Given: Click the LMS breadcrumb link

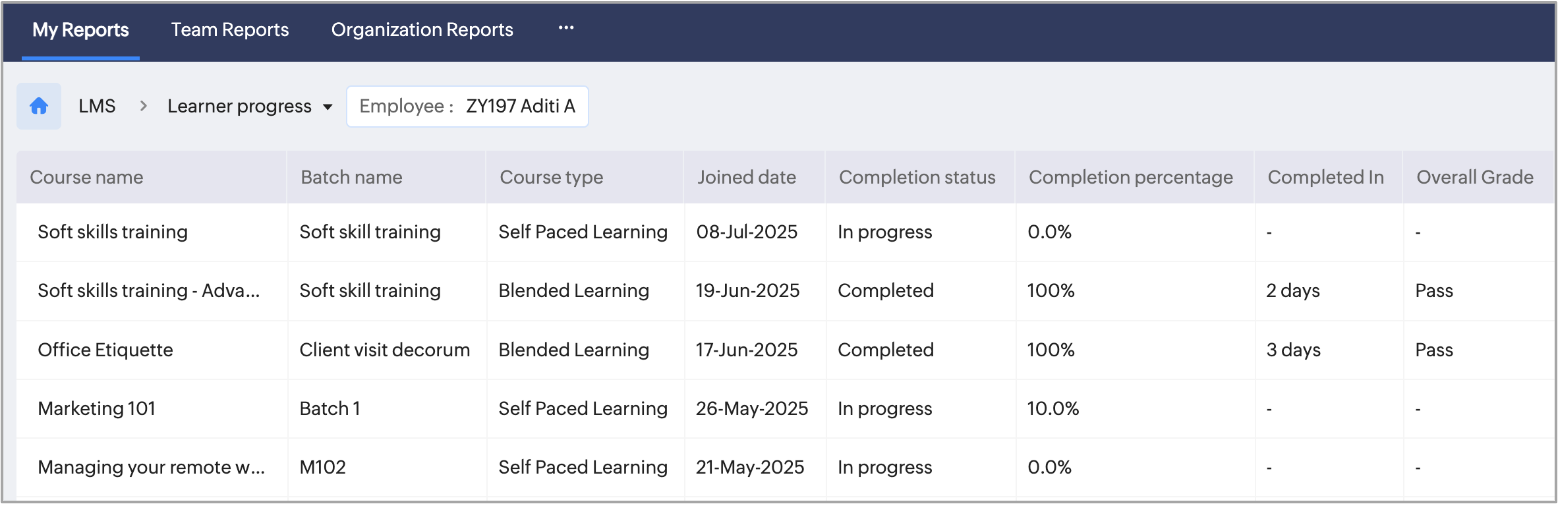Looking at the screenshot, I should pos(97,106).
